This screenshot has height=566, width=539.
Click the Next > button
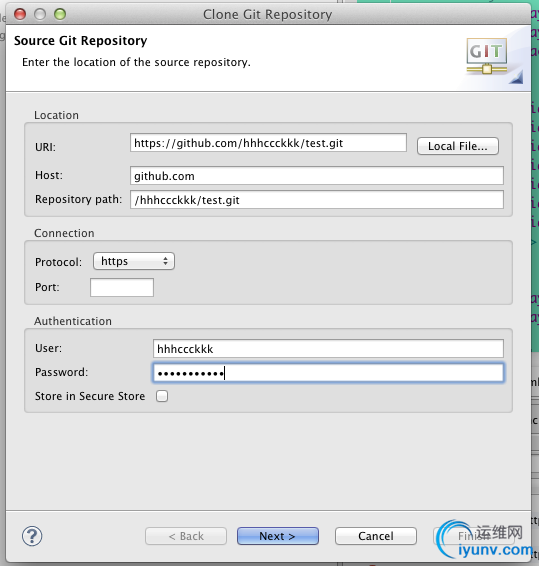click(x=278, y=536)
